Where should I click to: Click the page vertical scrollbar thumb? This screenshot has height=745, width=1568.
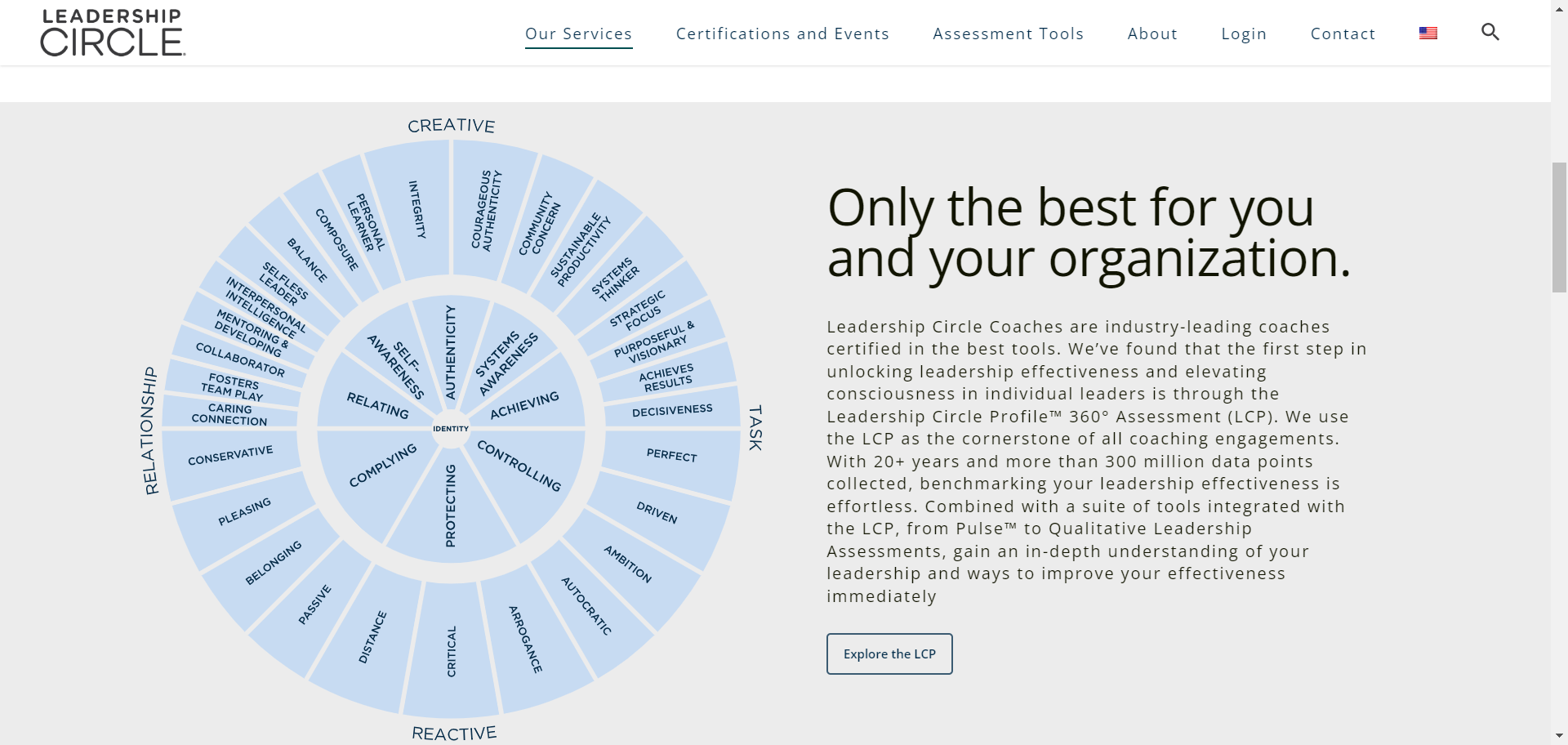(x=1559, y=227)
